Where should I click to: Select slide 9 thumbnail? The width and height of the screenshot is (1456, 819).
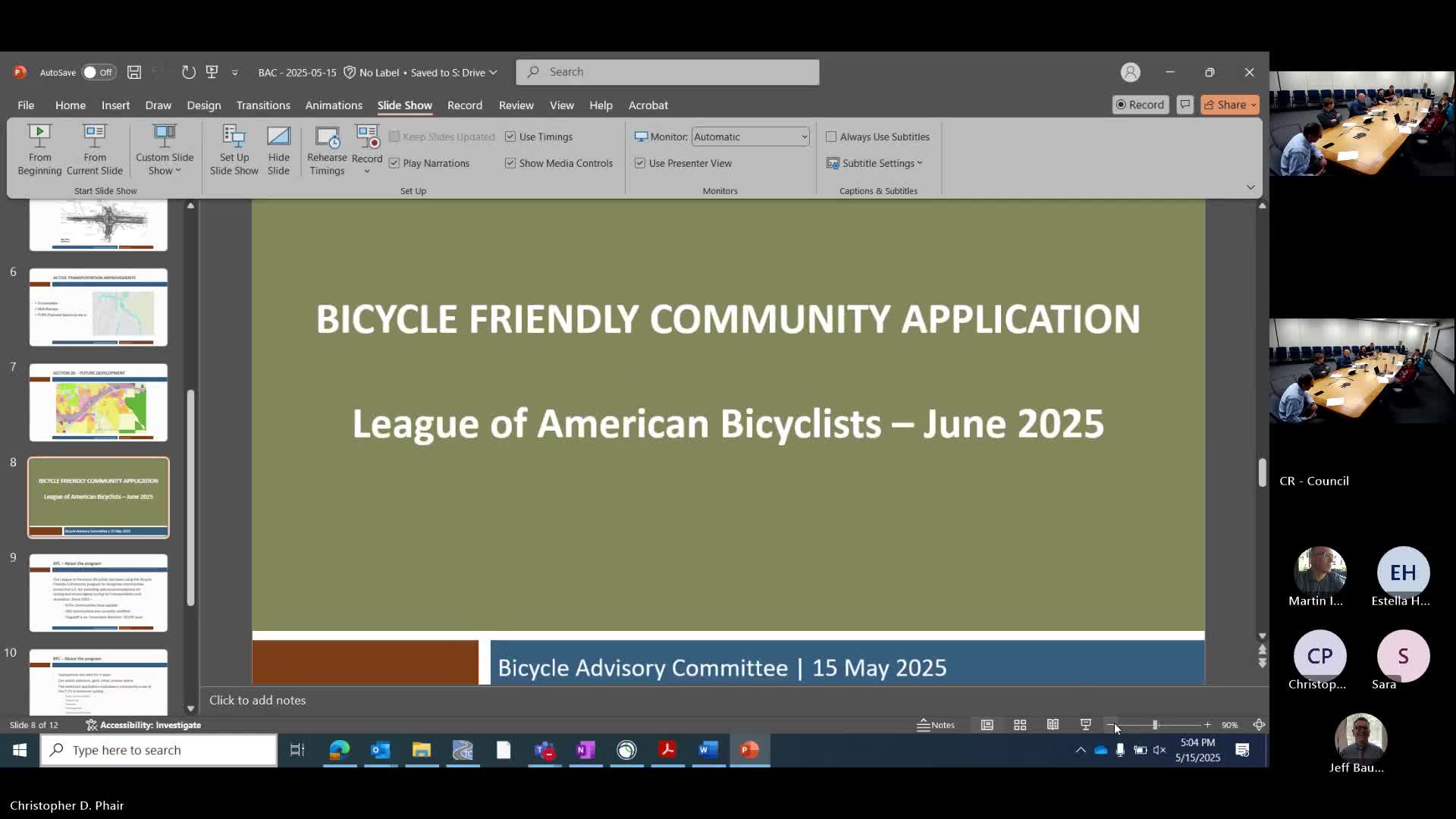coord(99,592)
